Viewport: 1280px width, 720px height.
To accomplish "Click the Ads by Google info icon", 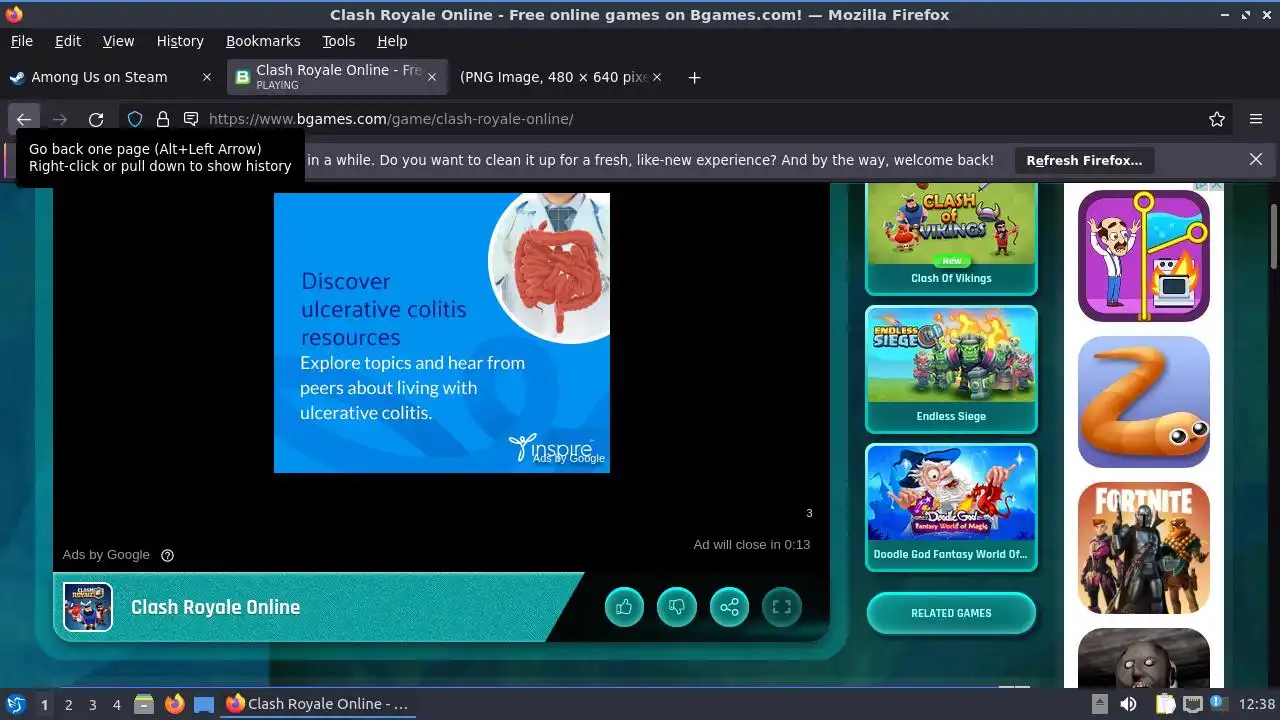I will (168, 555).
